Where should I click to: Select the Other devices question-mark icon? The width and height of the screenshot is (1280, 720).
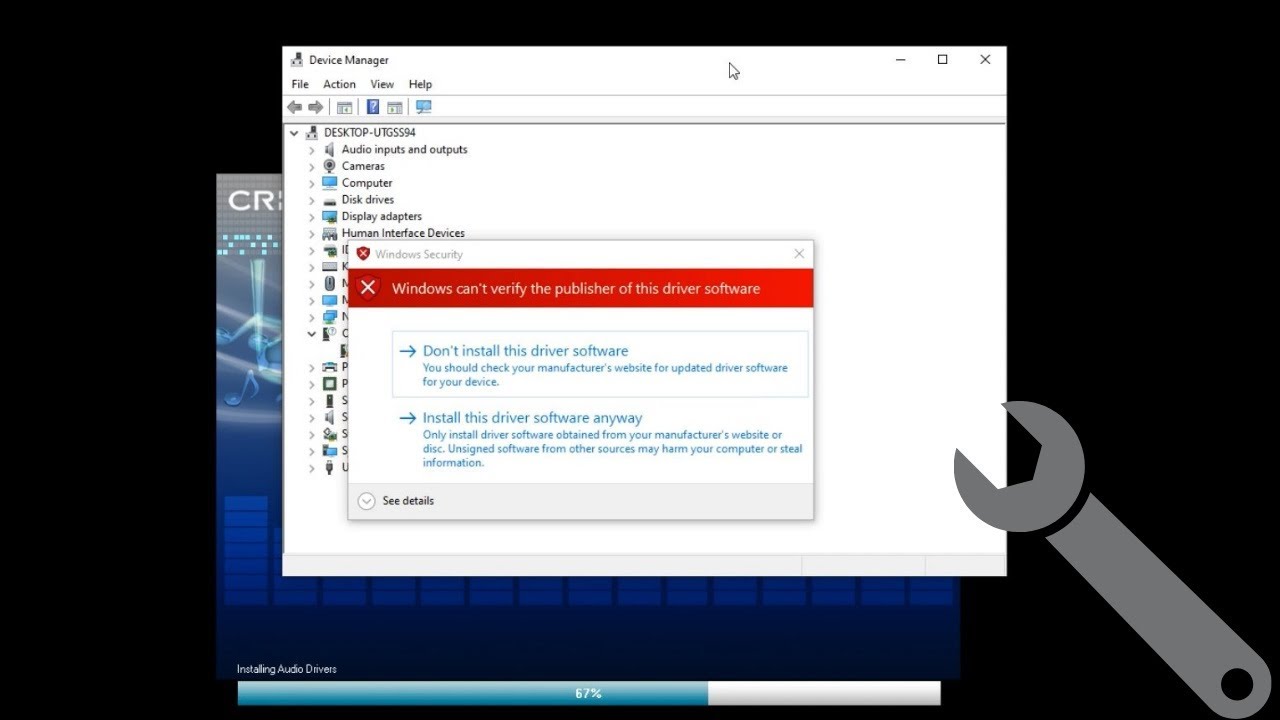click(x=329, y=334)
